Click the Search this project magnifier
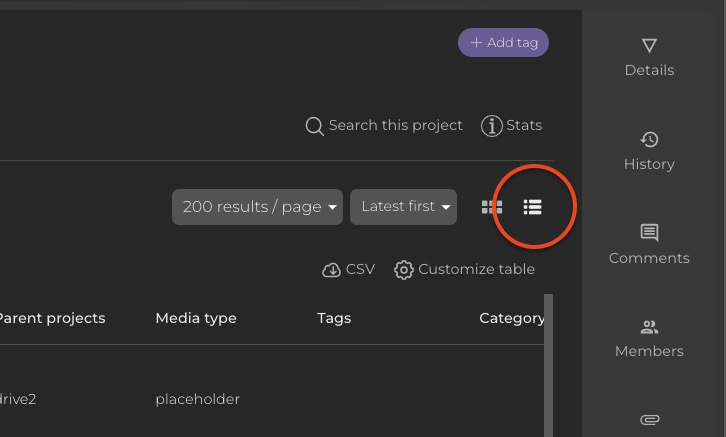The width and height of the screenshot is (726, 437). pos(315,126)
